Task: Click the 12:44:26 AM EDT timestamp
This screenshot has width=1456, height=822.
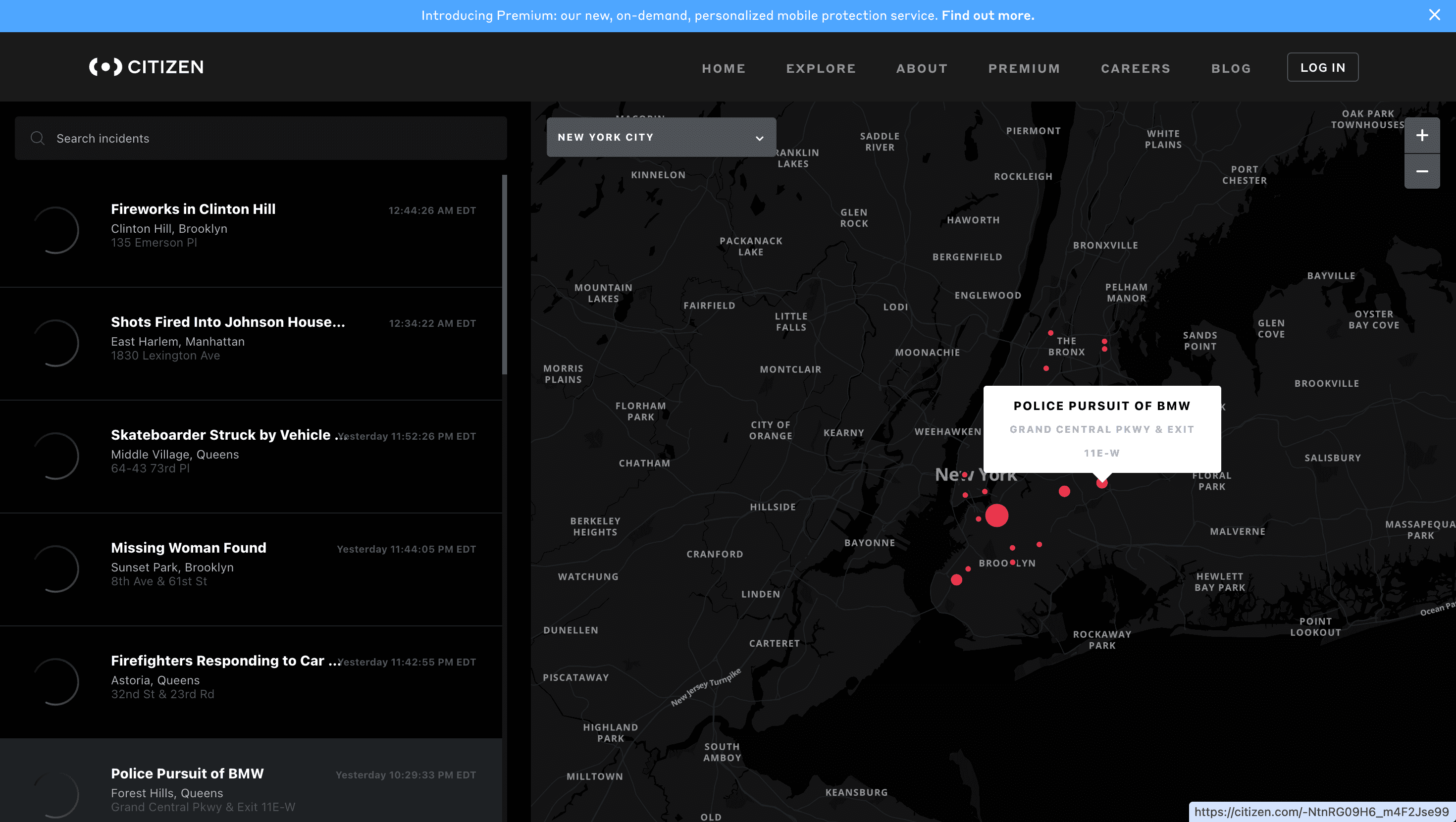Action: coord(432,210)
